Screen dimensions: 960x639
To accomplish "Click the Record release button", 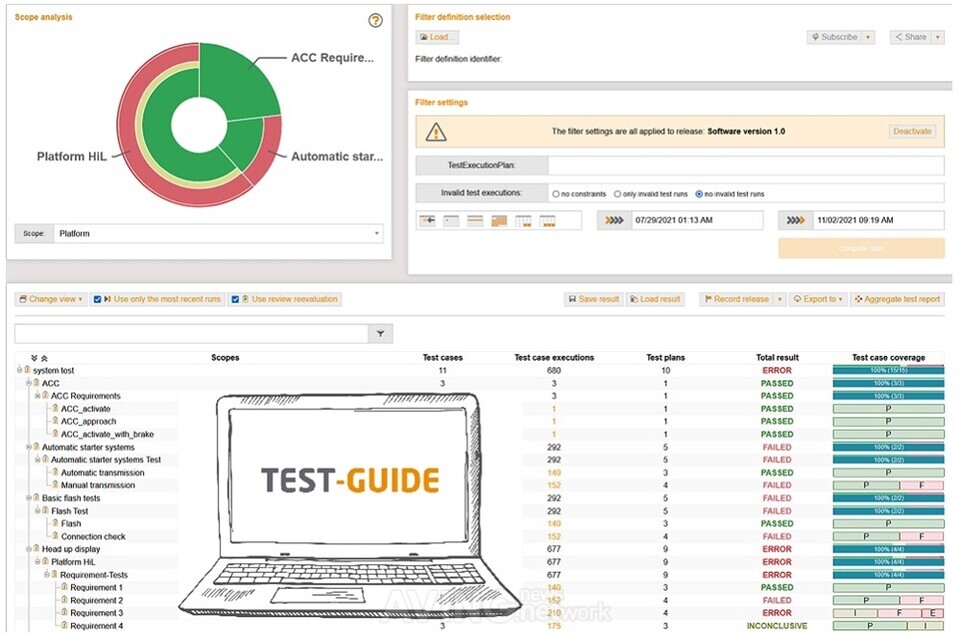I will 737,299.
